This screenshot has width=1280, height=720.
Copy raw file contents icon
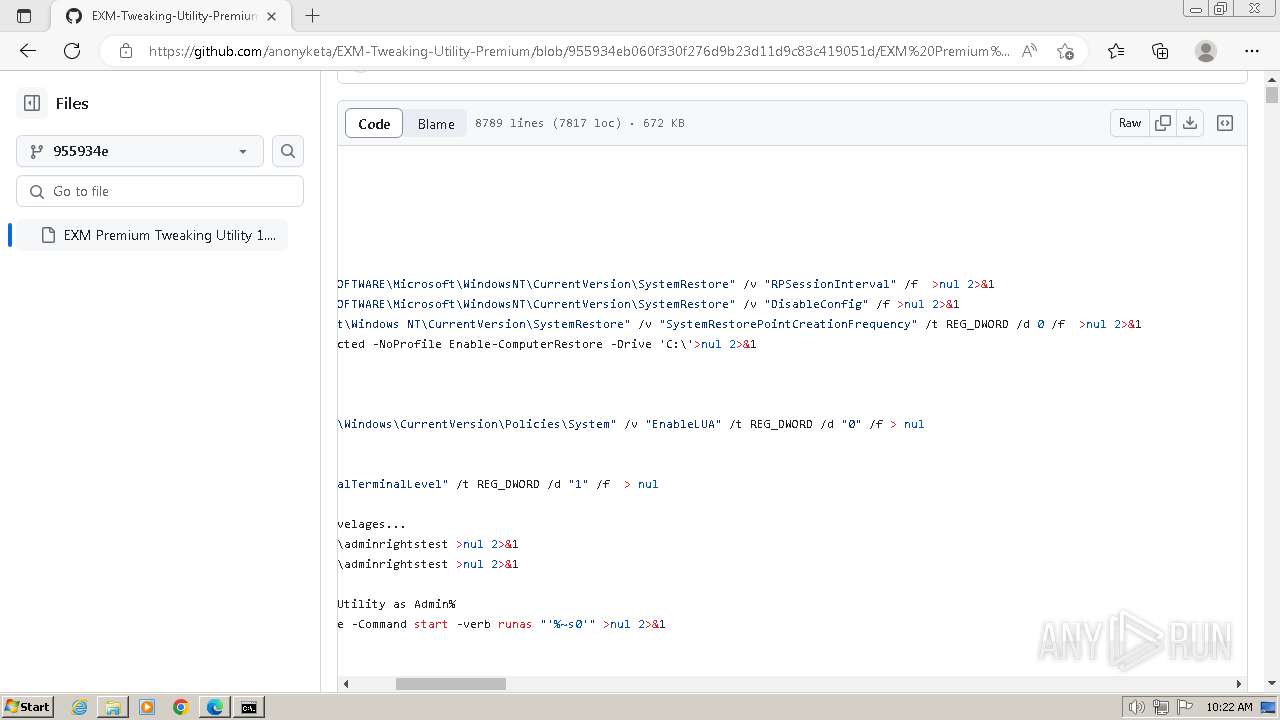pyautogui.click(x=1163, y=123)
